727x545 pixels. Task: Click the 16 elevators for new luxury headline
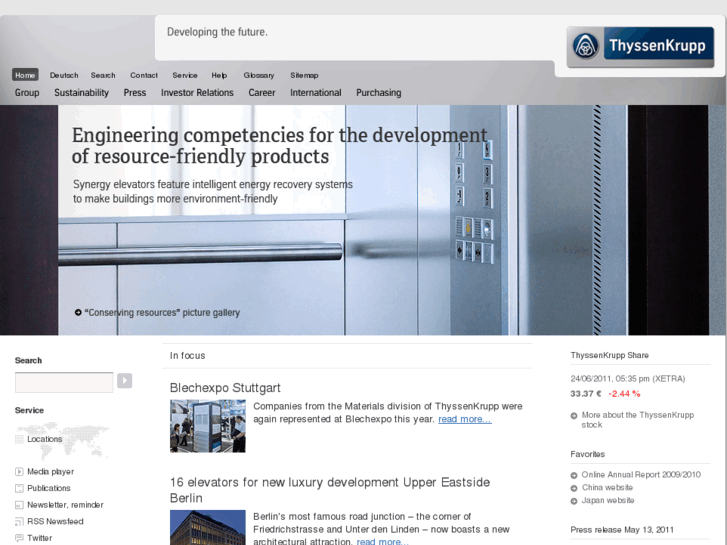click(330, 490)
